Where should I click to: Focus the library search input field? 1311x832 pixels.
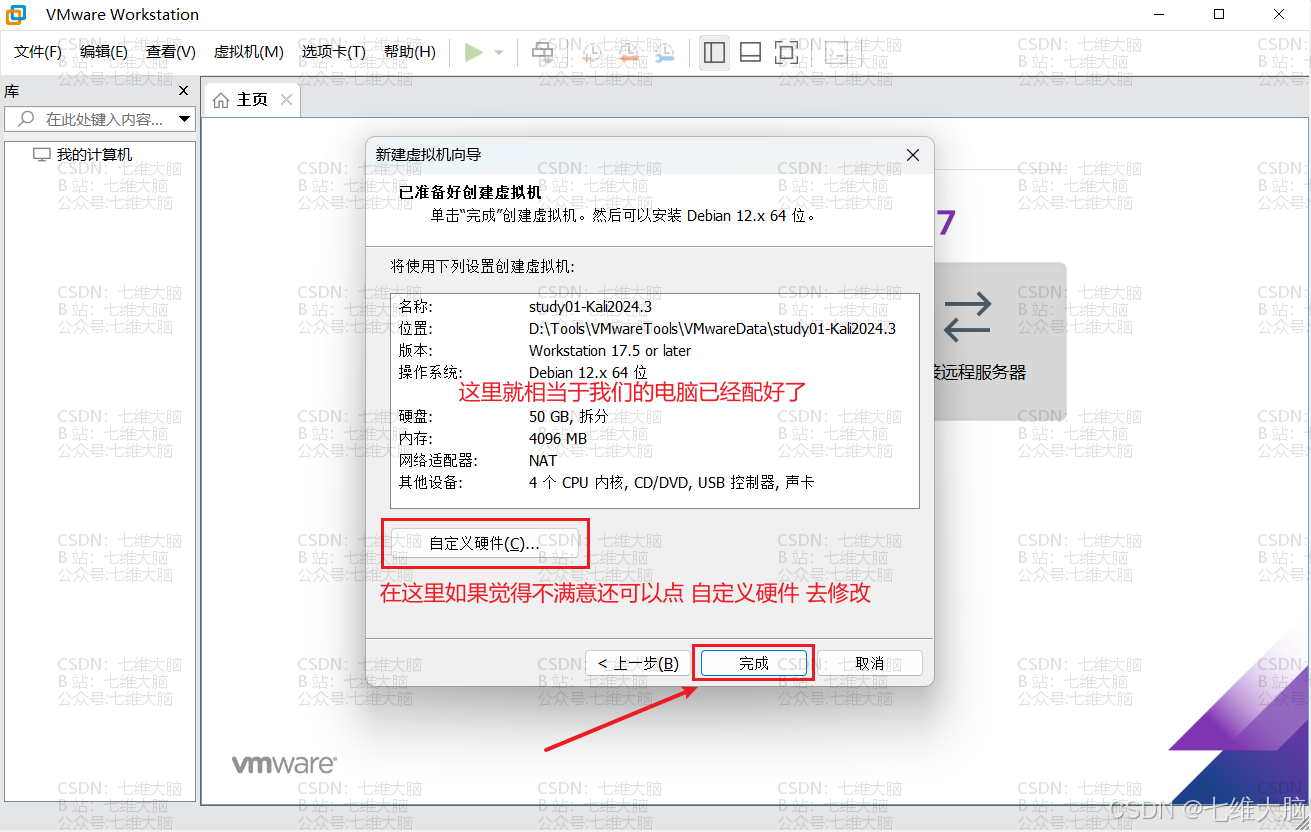[100, 119]
